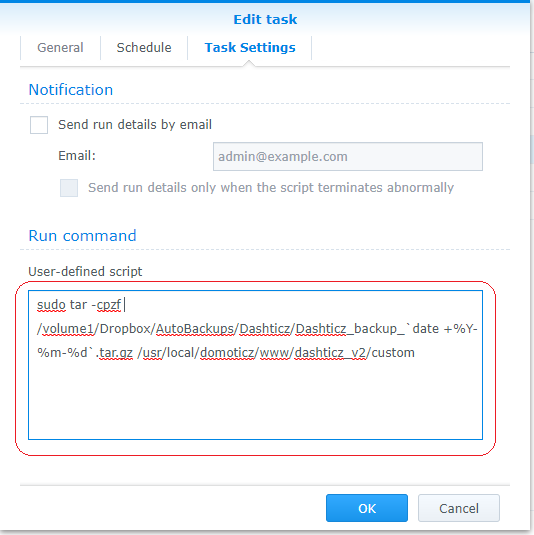This screenshot has width=534, height=535.
Task: Open the Schedule tab
Action: pos(144,48)
